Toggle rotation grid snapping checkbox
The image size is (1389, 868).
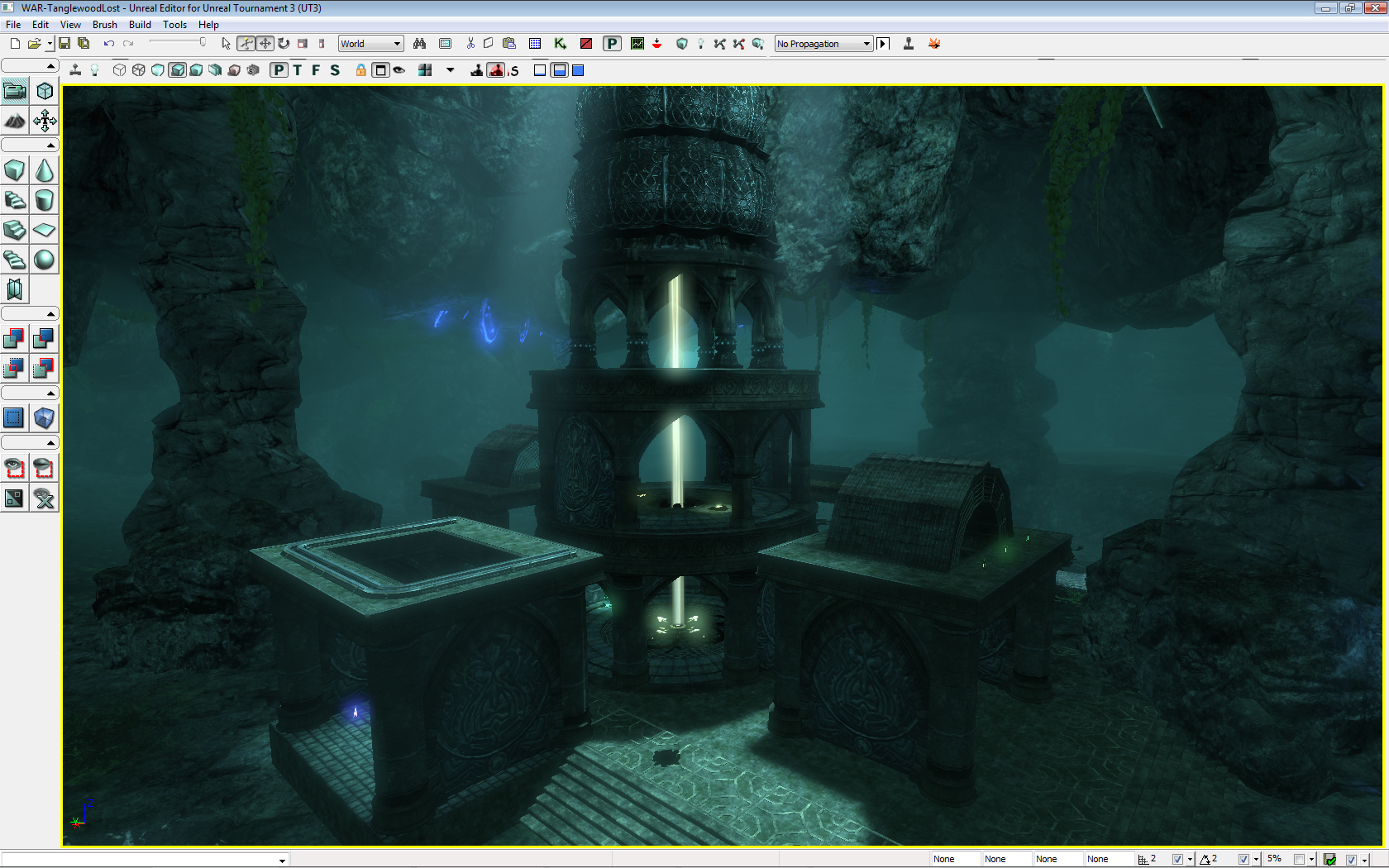[1243, 859]
